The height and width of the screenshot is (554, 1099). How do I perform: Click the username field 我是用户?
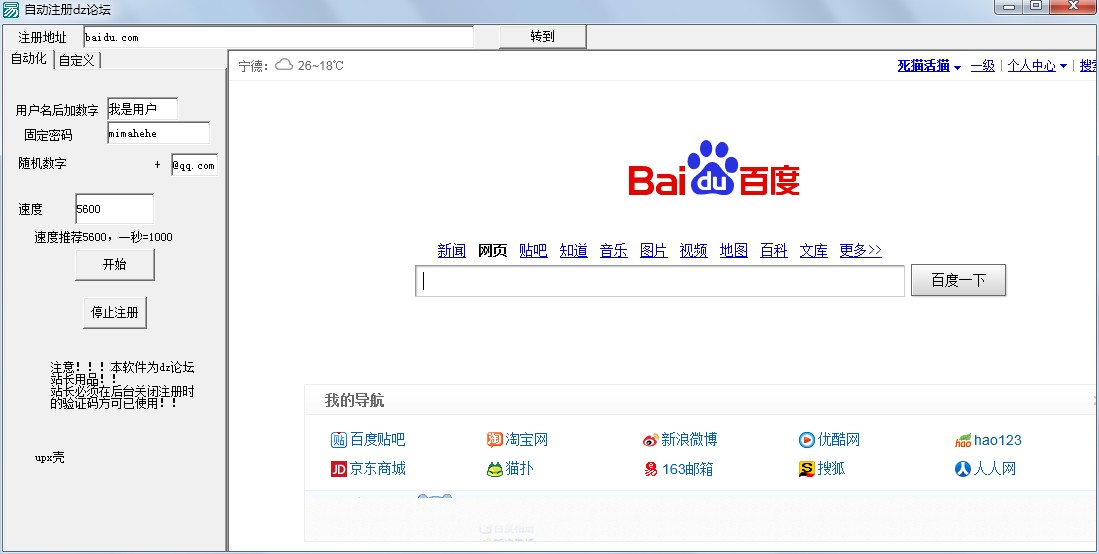142,109
